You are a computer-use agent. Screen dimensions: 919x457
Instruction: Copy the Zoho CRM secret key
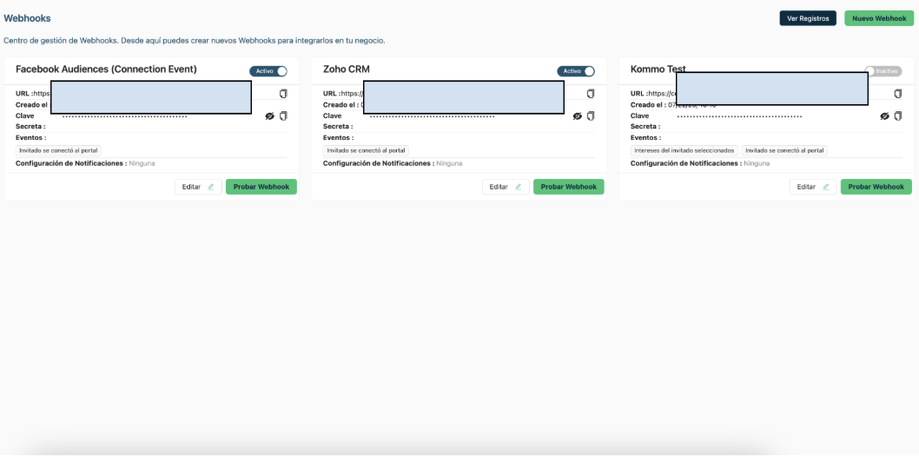pos(590,116)
